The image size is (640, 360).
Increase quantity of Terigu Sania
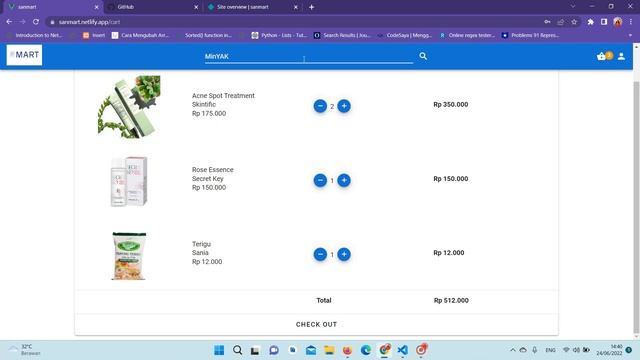[x=344, y=254]
